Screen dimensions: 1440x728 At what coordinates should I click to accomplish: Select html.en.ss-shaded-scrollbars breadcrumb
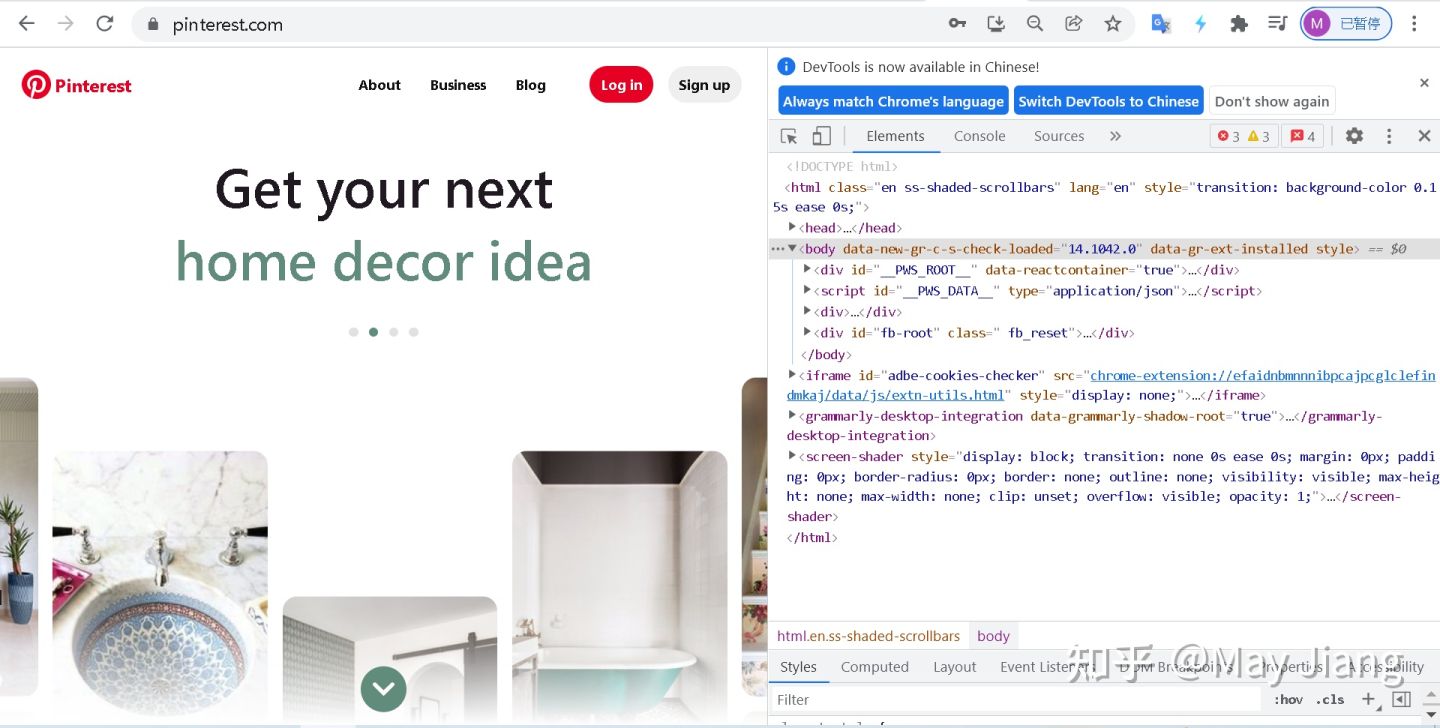868,636
